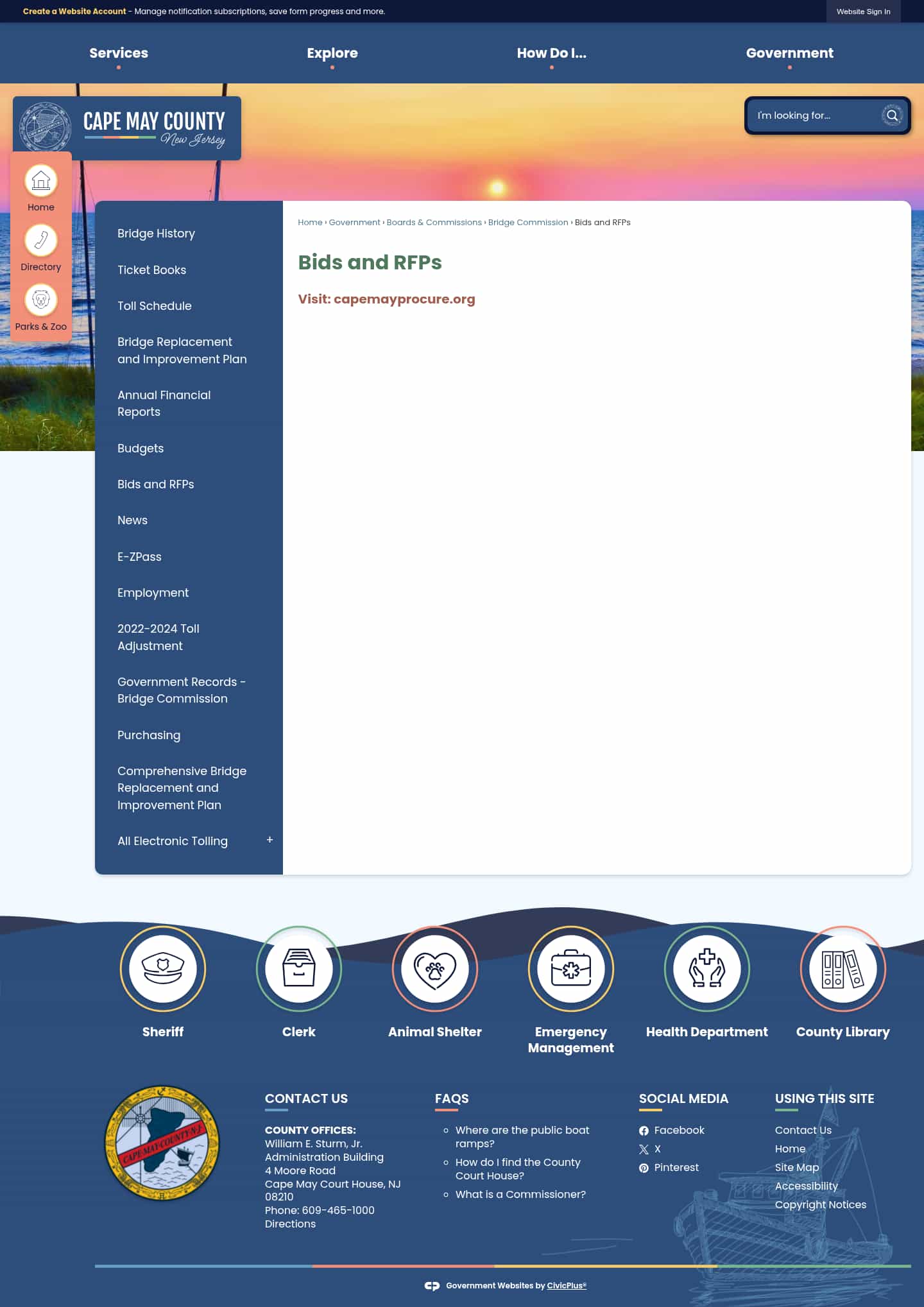
Task: Open public boat ramps FAQ
Action: [x=522, y=1137]
